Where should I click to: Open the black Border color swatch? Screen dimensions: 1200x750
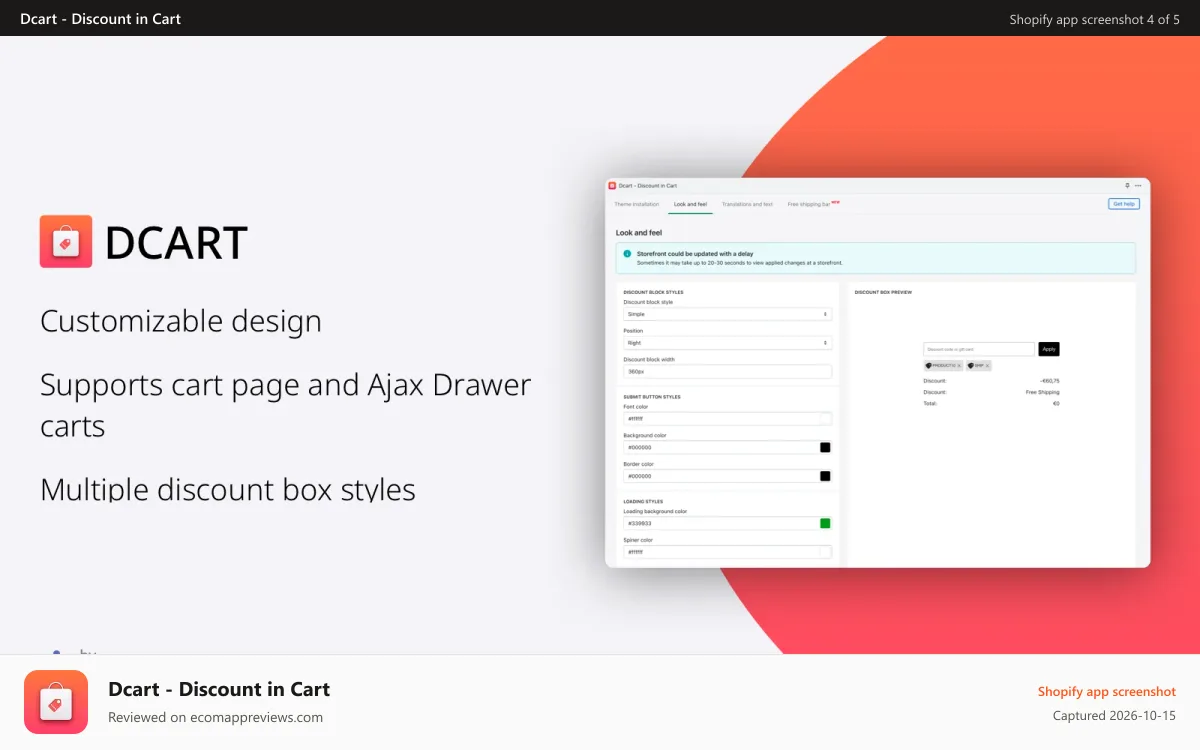click(x=825, y=476)
